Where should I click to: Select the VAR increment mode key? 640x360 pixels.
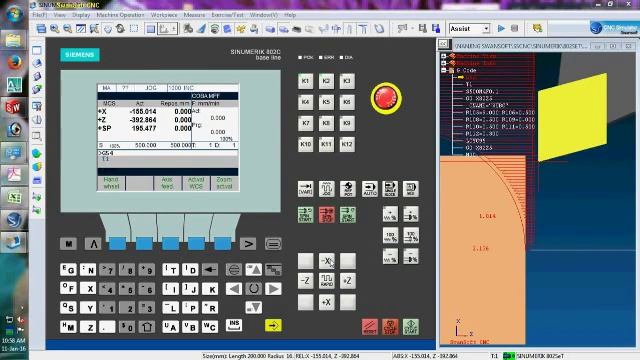(x=305, y=189)
